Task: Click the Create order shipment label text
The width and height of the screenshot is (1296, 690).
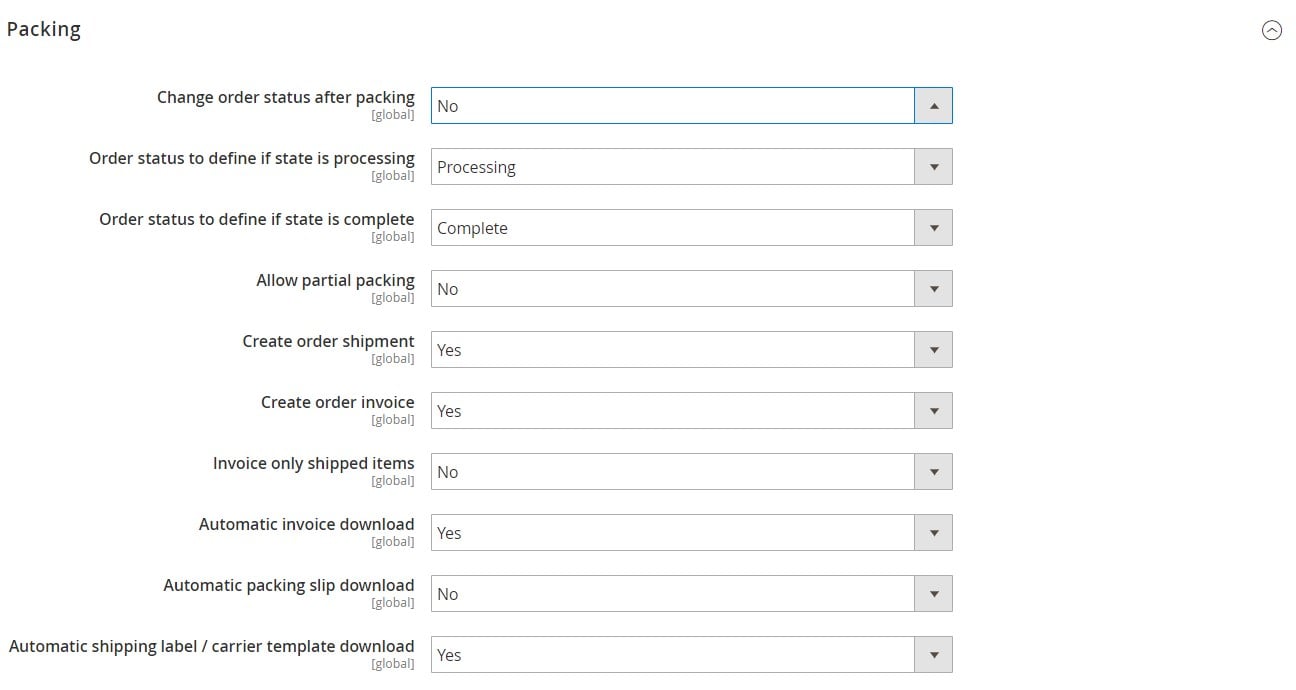Action: (x=328, y=341)
